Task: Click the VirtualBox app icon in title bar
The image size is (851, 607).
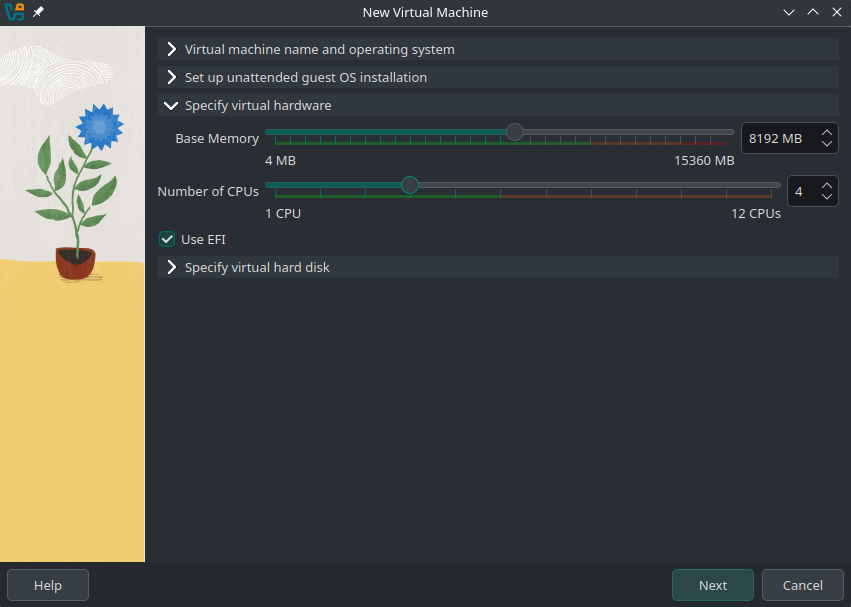Action: (14, 13)
